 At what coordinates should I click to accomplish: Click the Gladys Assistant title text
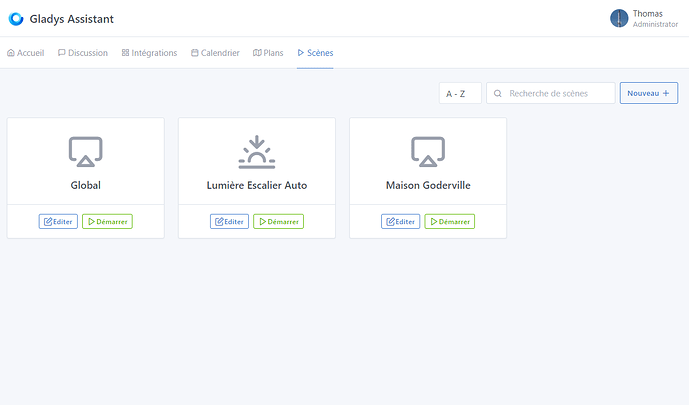coord(72,19)
